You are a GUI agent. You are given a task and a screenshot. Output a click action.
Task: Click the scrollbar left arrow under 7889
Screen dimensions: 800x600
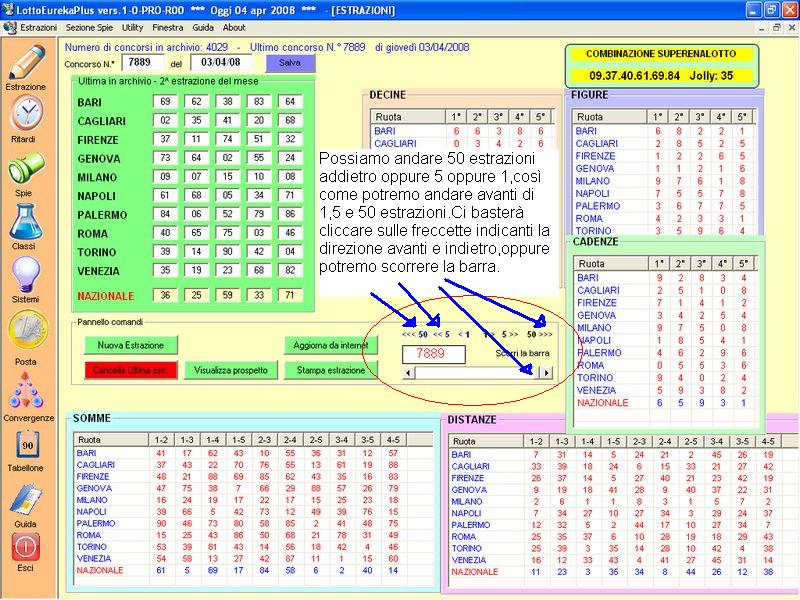tap(408, 373)
